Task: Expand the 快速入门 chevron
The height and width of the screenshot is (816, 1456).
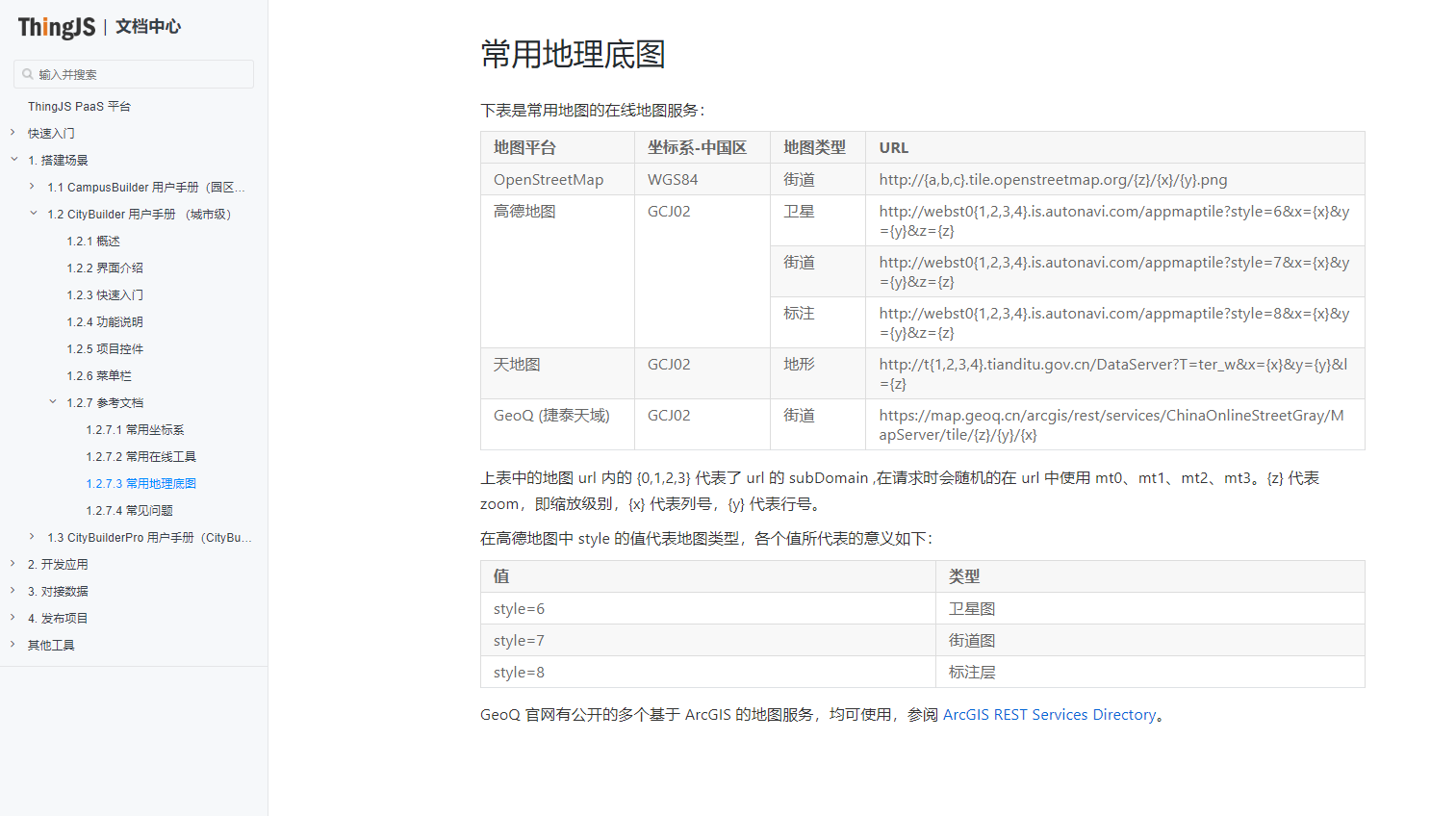Action: click(x=13, y=133)
